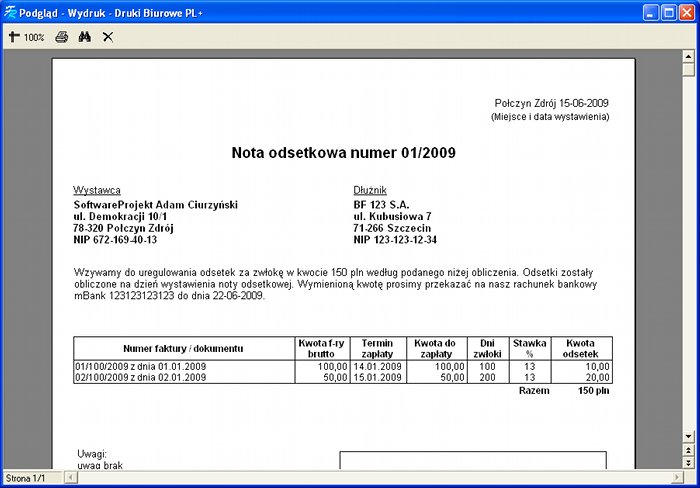Click horizontal scrollbar right arrow
700x488 pixels.
[x=677, y=478]
